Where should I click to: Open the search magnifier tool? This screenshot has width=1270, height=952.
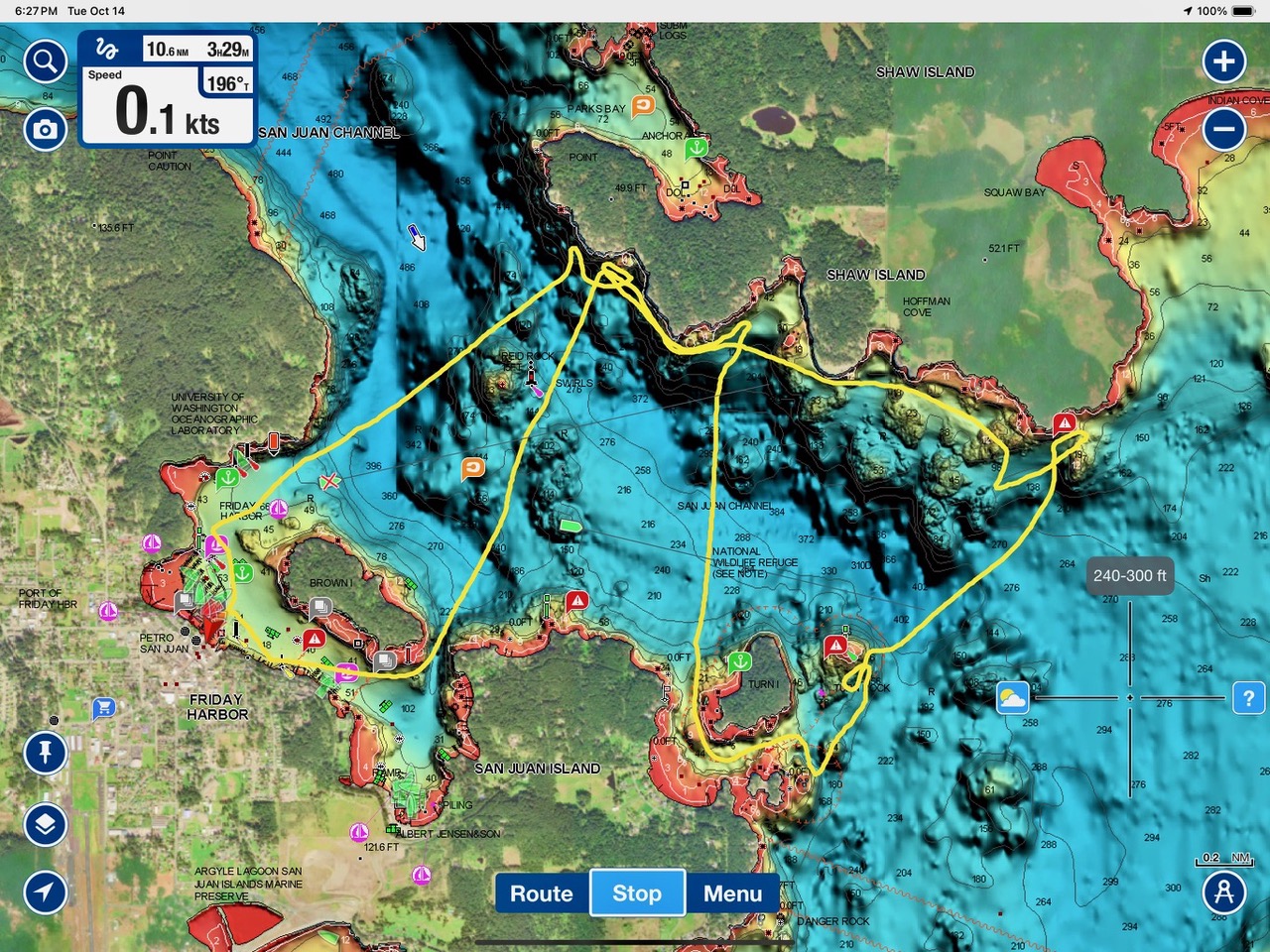point(45,61)
